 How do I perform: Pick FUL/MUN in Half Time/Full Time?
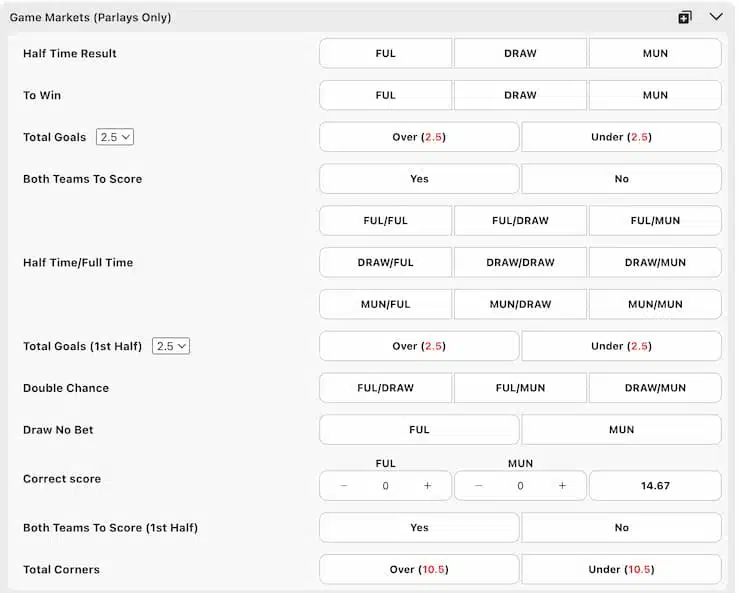click(655, 220)
